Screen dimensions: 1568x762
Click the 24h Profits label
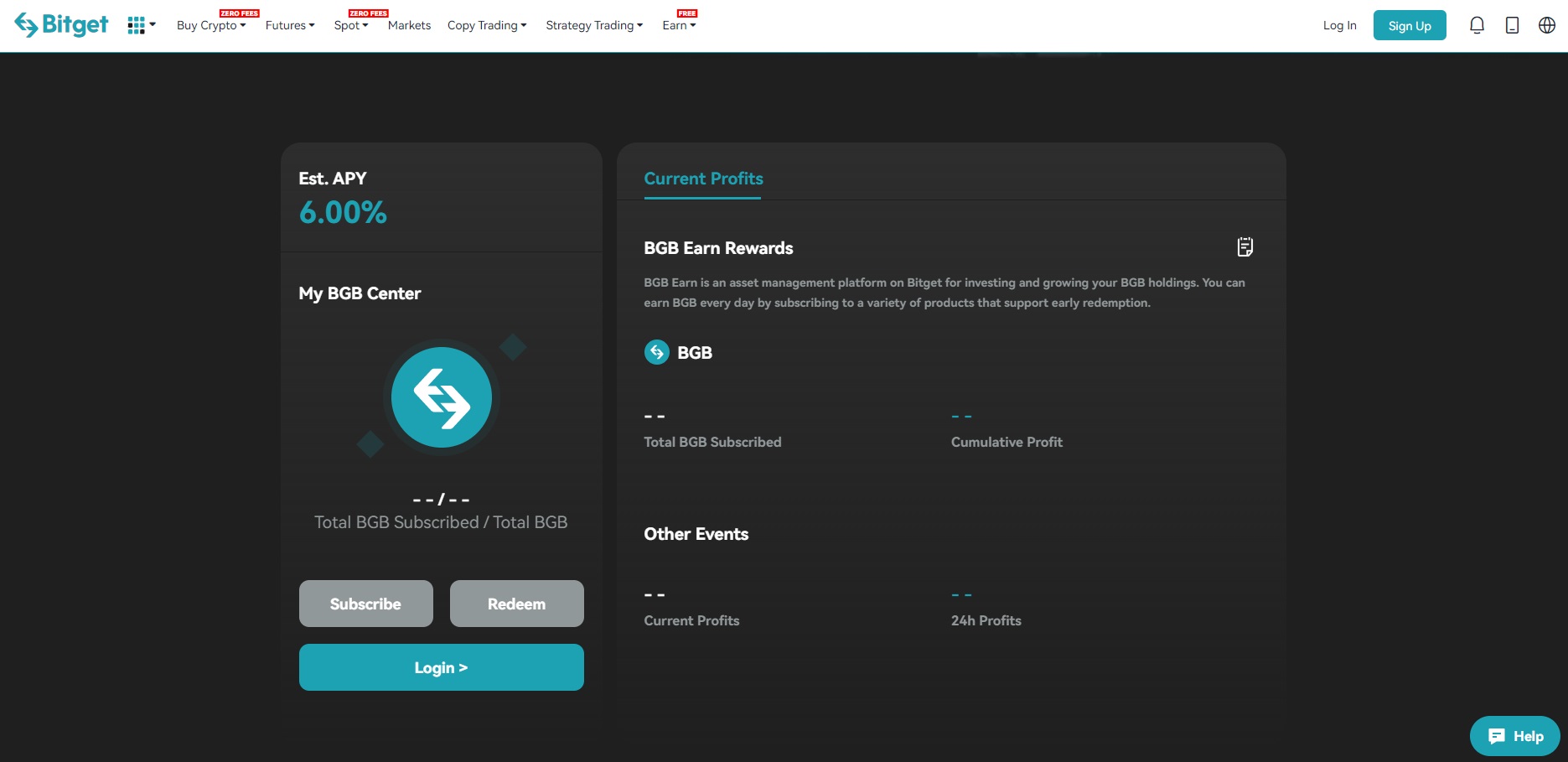point(986,620)
